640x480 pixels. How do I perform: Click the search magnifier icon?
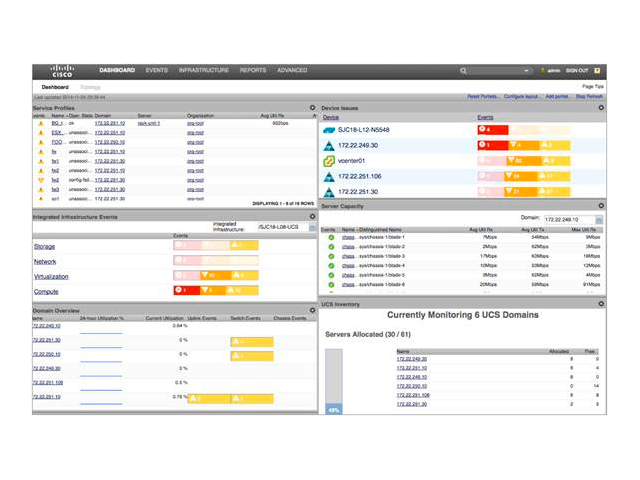tap(463, 71)
